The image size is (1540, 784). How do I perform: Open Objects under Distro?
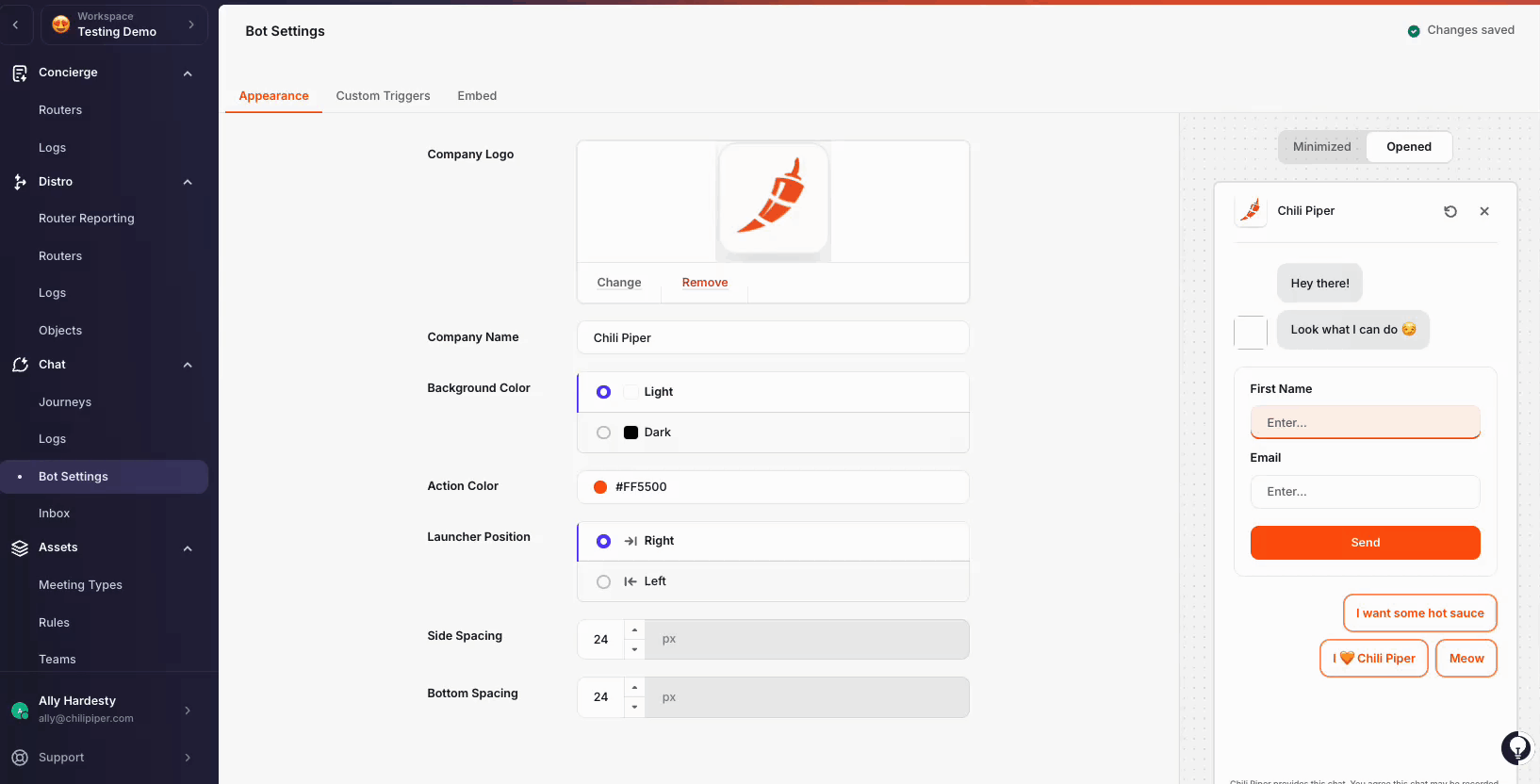60,331
